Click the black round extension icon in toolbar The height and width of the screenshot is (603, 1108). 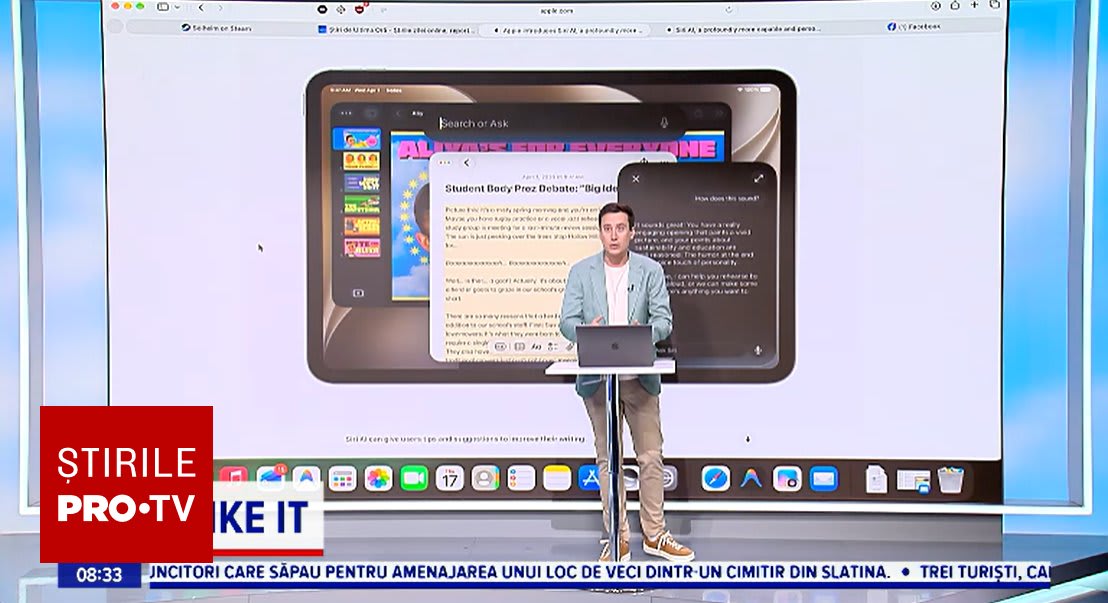point(322,9)
